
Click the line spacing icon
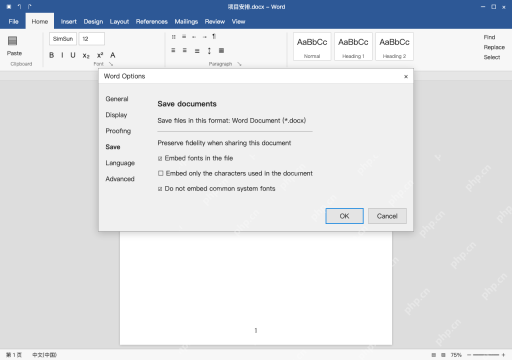point(209,51)
